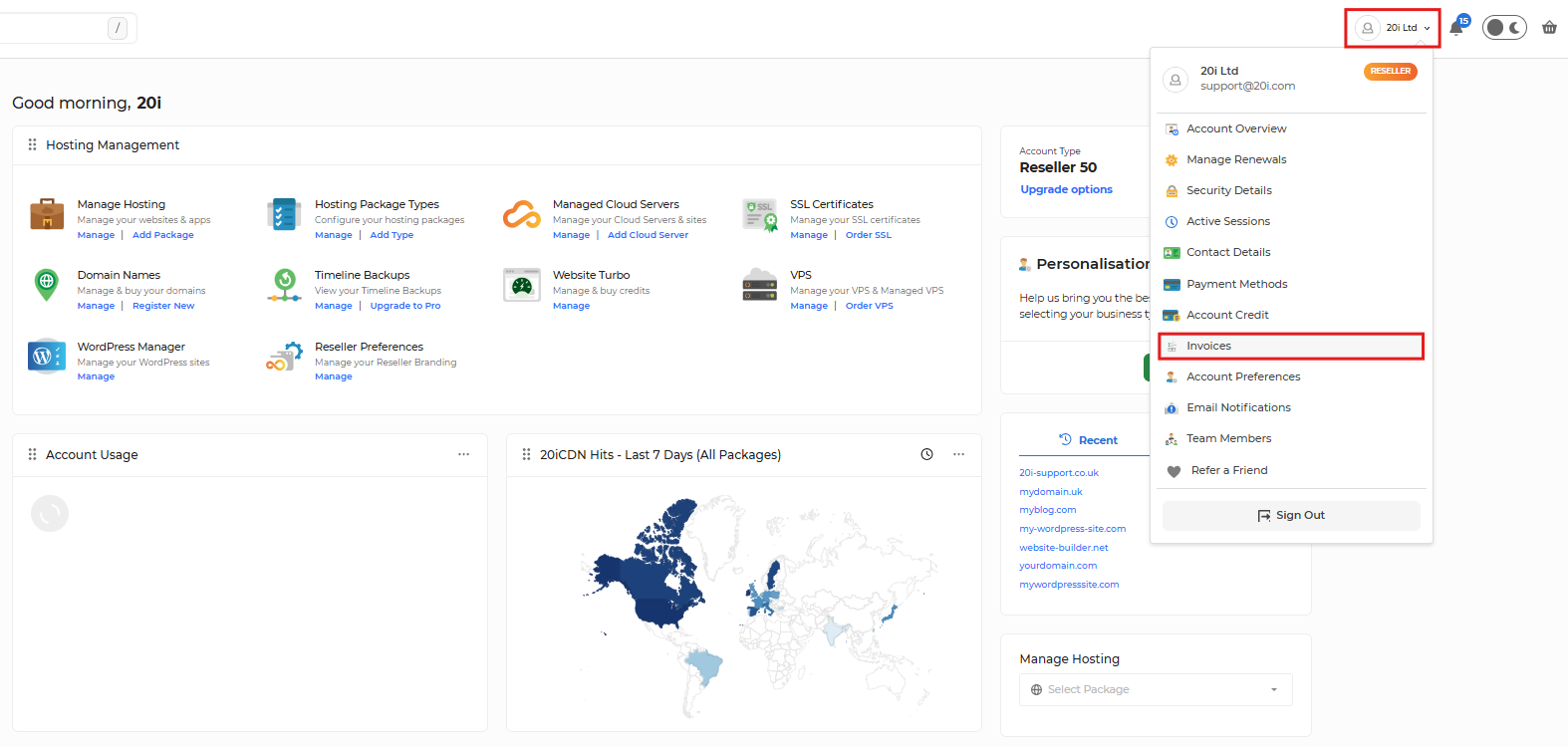Select Invoices from the account menu
This screenshot has height=746, width=1568.
point(1291,346)
